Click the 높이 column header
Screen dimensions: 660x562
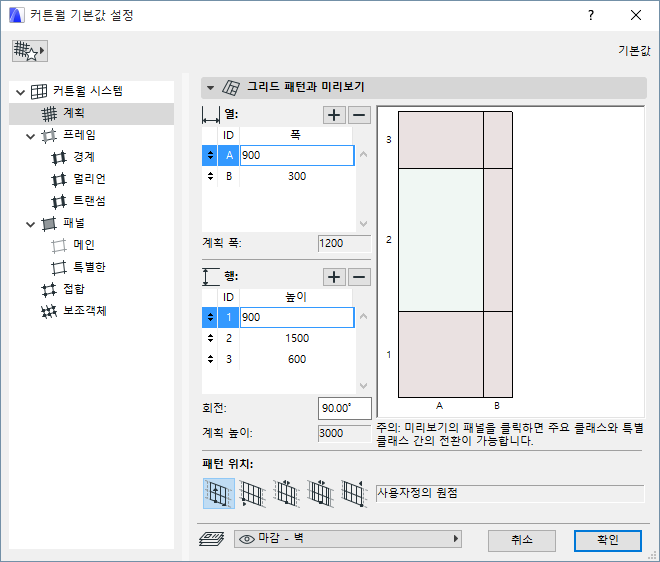pos(295,297)
